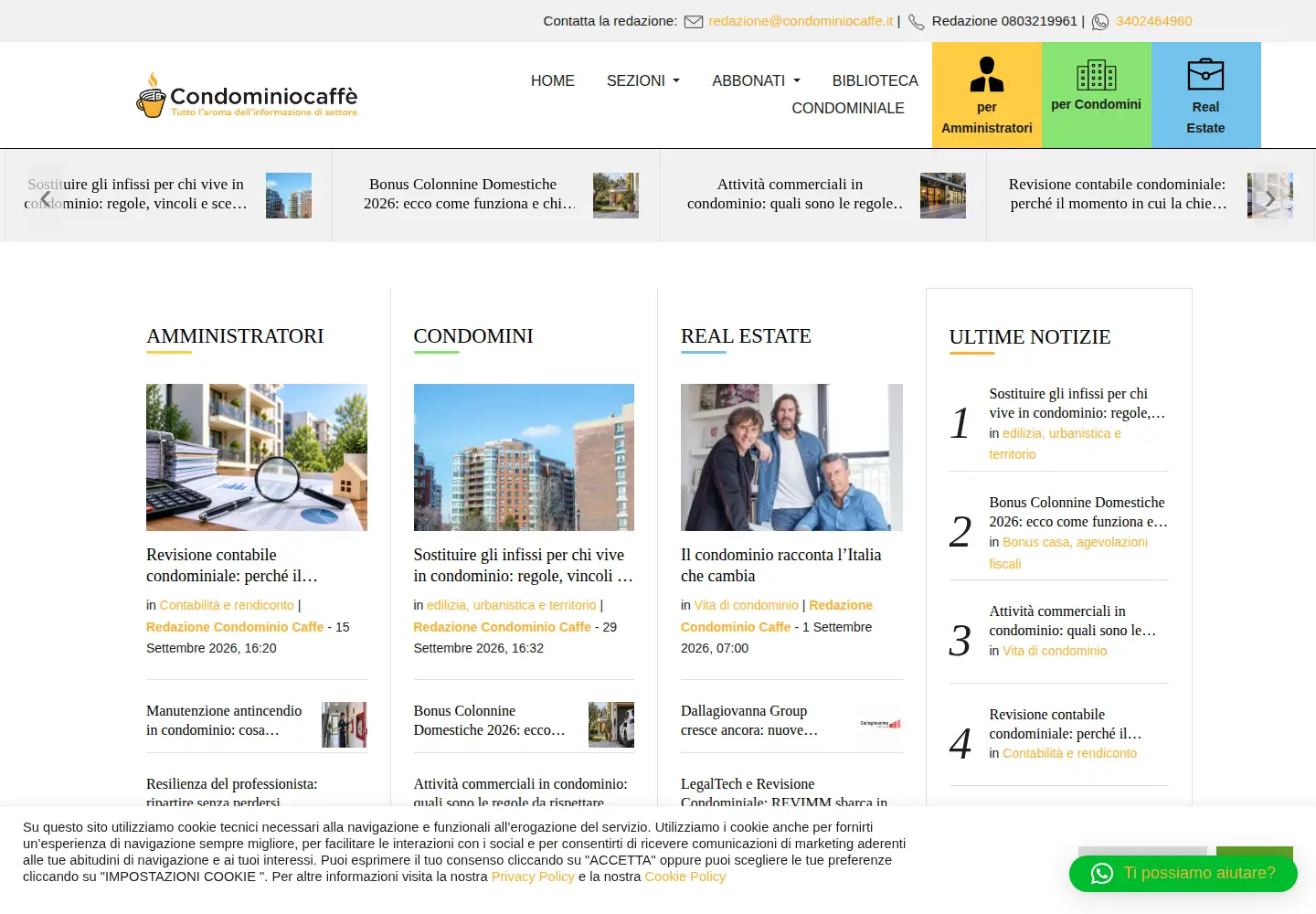The image size is (1316, 914).
Task: Open Ultime Notizie item 4 Revisione contabile headline
Action: coord(1066,724)
